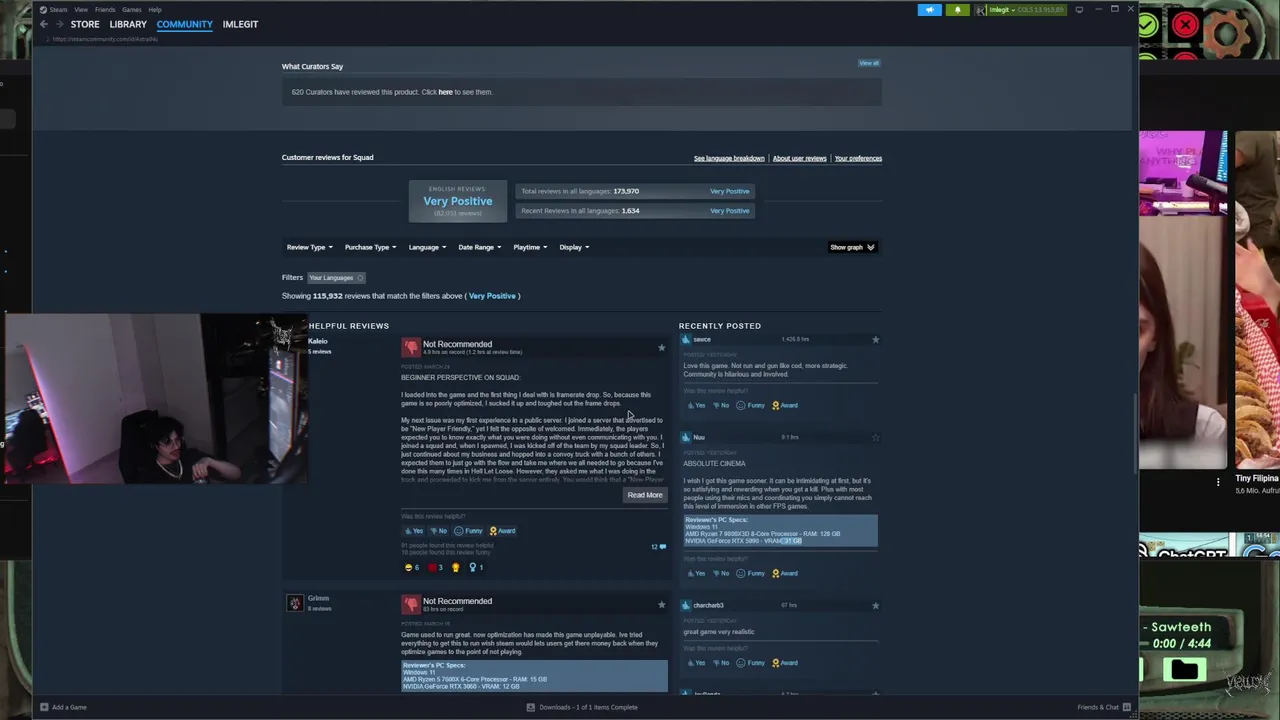Vote Yes on charcharb3's recent review
Image resolution: width=1280 pixels, height=720 pixels.
point(695,662)
